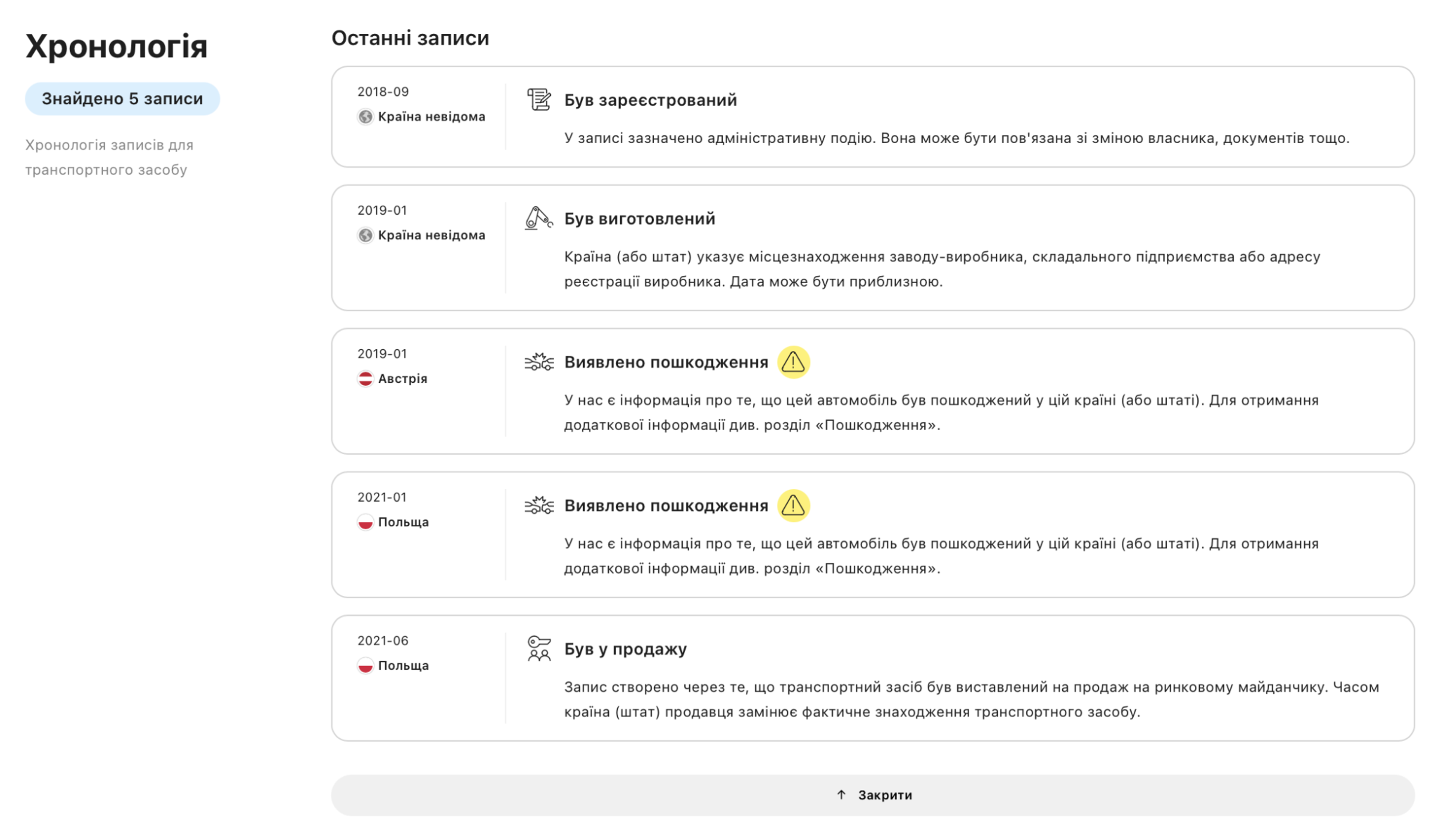This screenshot has width=1441, height=840.
Task: Click the key and people sale icon
Action: click(x=538, y=648)
